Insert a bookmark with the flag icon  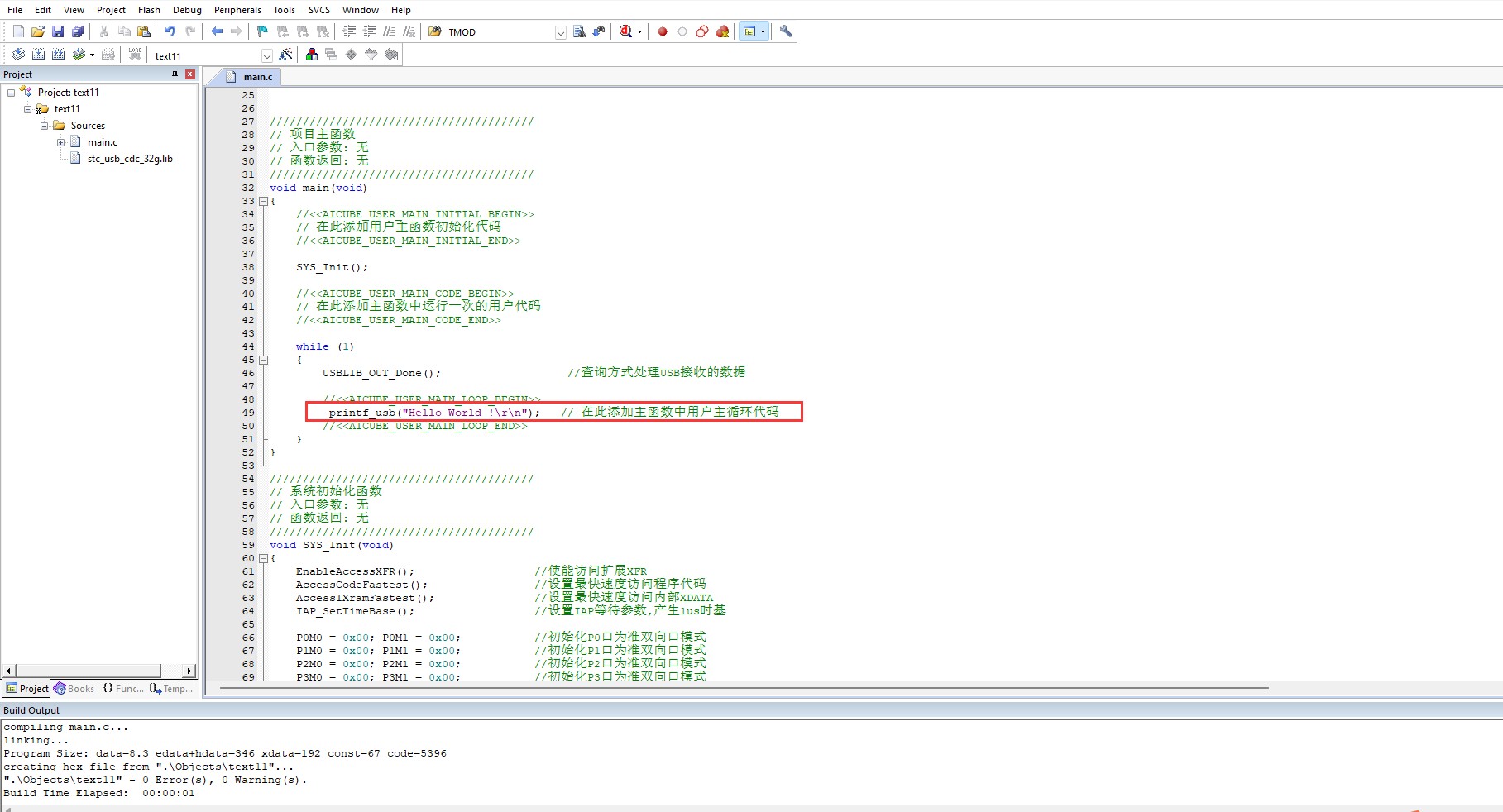(262, 31)
